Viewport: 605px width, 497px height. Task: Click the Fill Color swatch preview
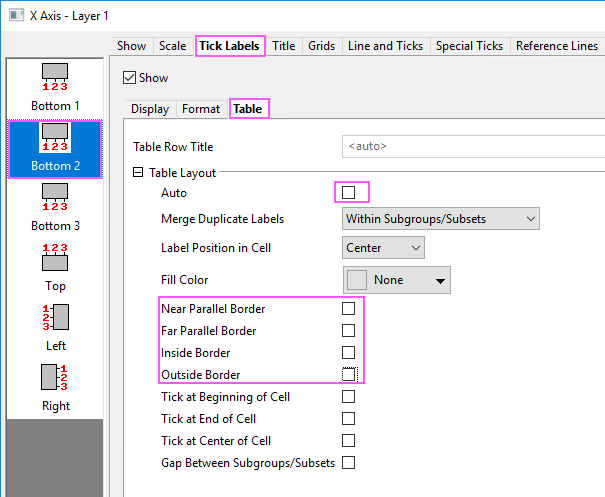[x=357, y=280]
